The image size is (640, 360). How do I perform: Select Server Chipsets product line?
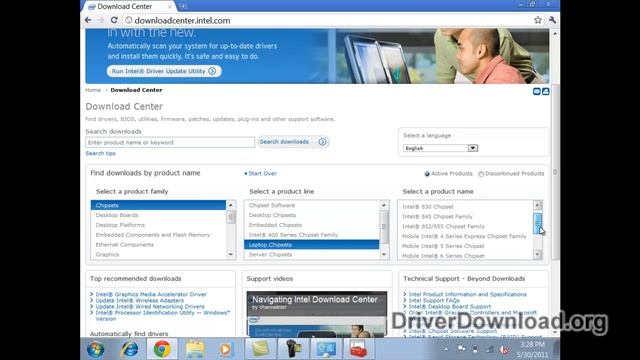tap(311, 254)
